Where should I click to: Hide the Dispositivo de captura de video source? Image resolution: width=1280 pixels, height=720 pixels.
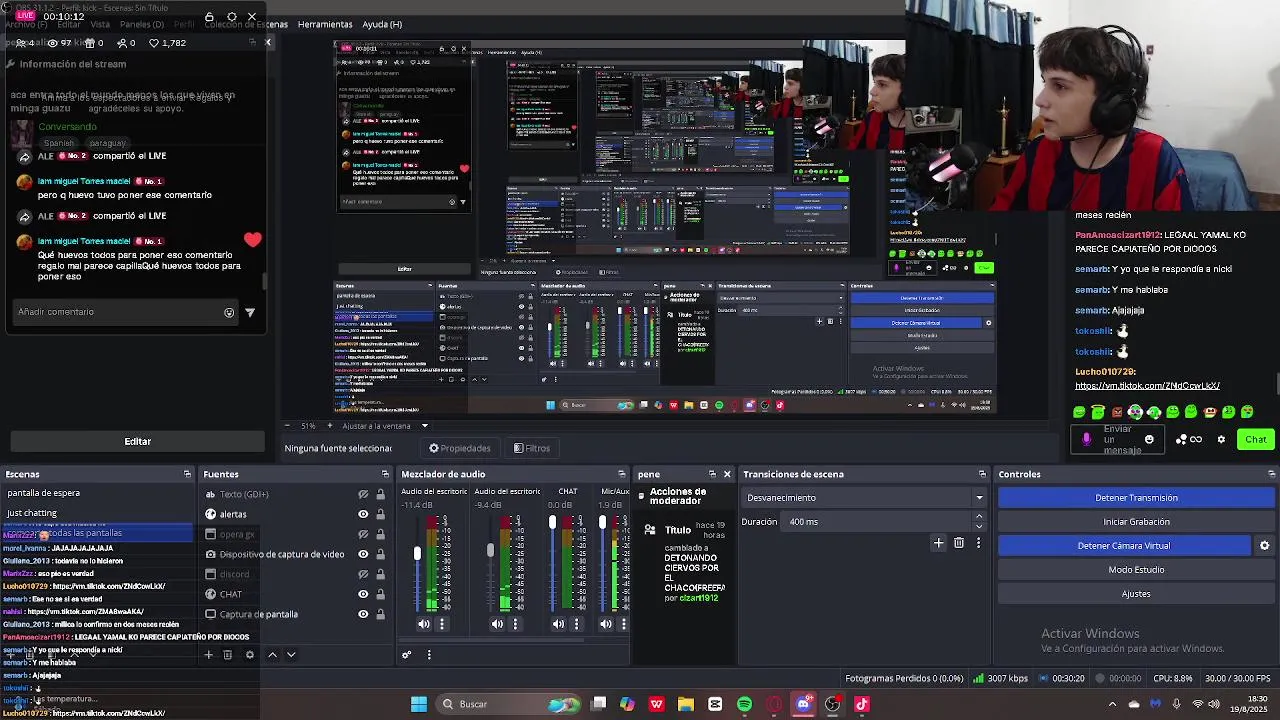point(363,554)
